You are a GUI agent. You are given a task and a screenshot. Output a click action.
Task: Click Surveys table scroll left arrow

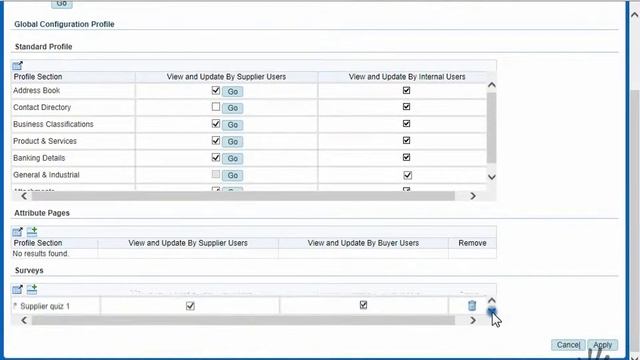[x=24, y=320]
